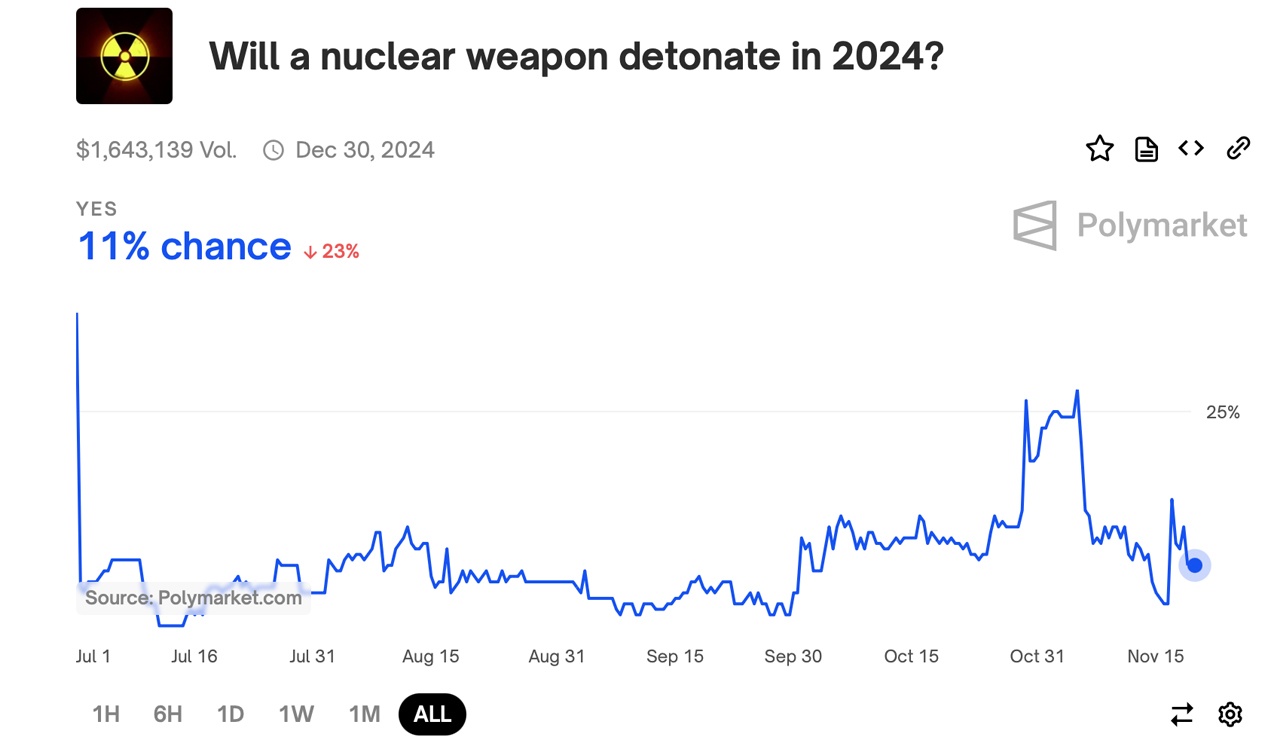The height and width of the screenshot is (750, 1280).
Task: Star this market to add to watchlist
Action: (x=1100, y=148)
